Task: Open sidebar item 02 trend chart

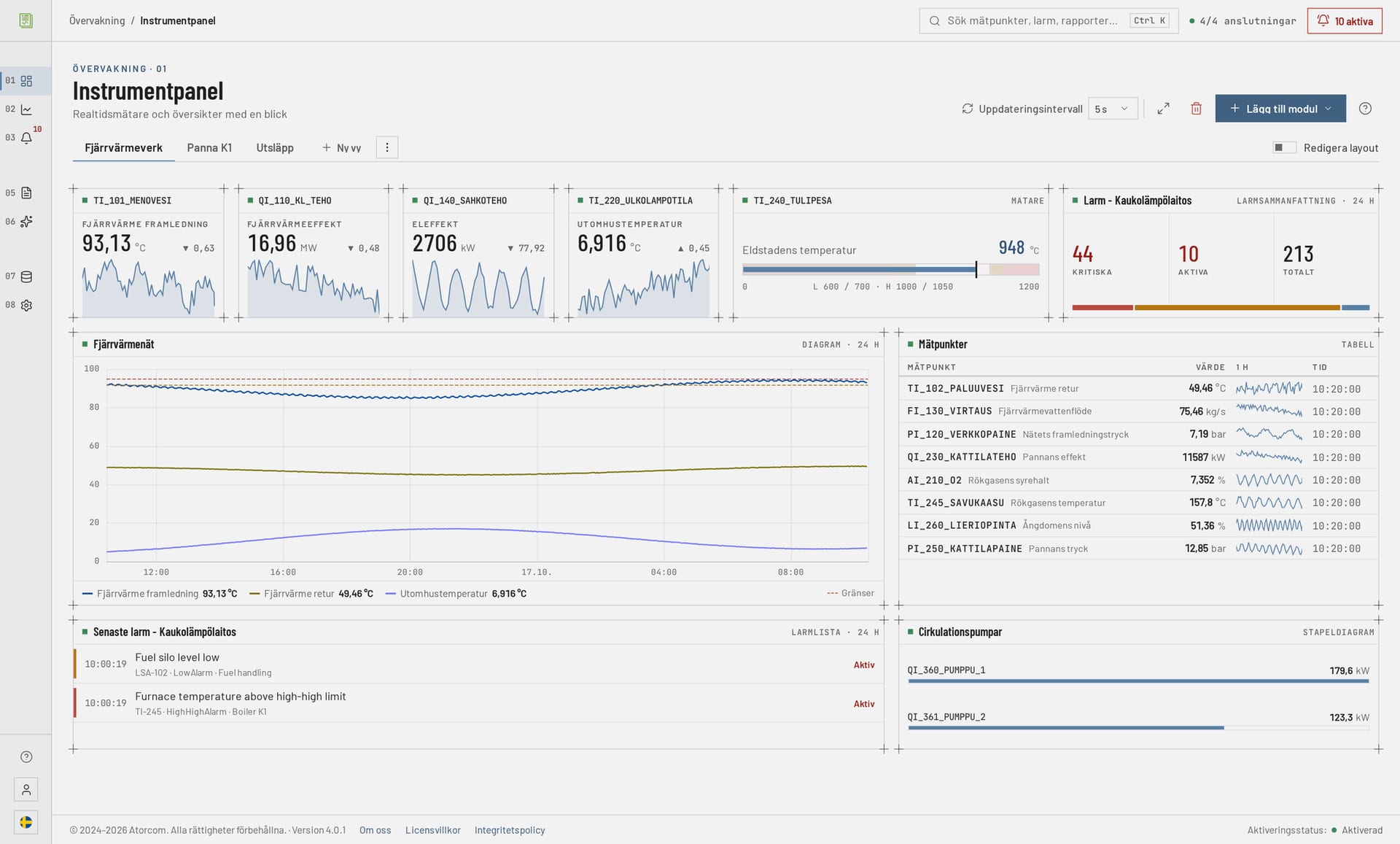Action: pyautogui.click(x=26, y=109)
